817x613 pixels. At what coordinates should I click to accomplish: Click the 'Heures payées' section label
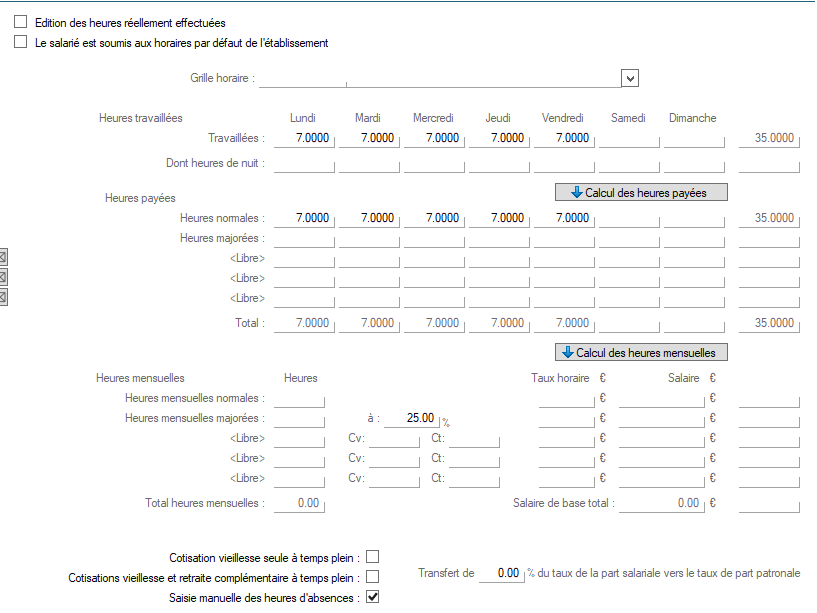140,198
